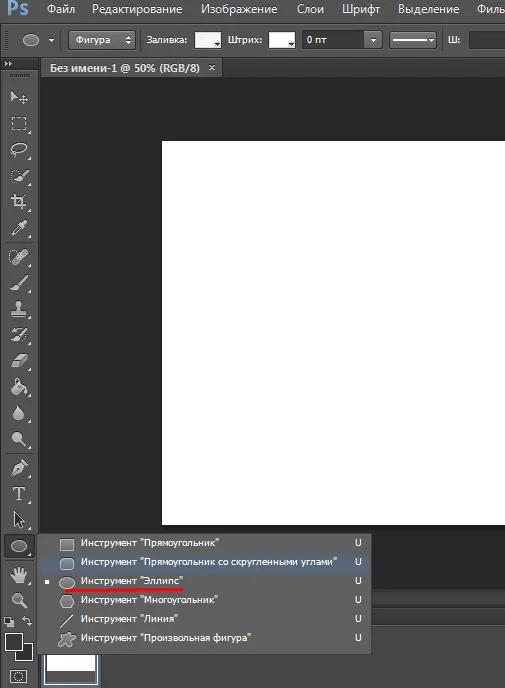Image resolution: width=505 pixels, height=688 pixels.
Task: Select the Rectangular Marquee tool
Action: [19, 123]
